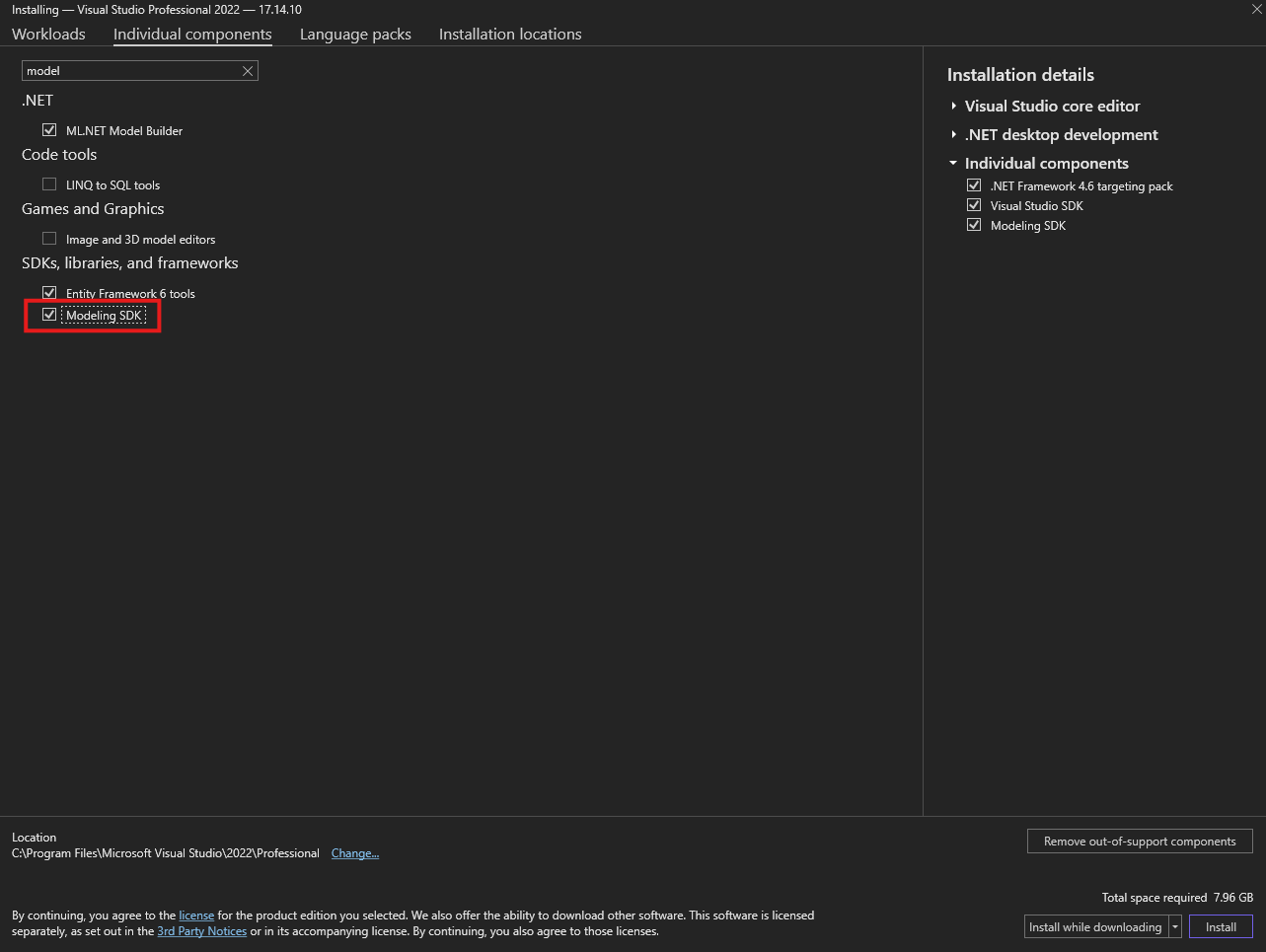Select the Individual components tab
The image size is (1266, 952).
(192, 34)
